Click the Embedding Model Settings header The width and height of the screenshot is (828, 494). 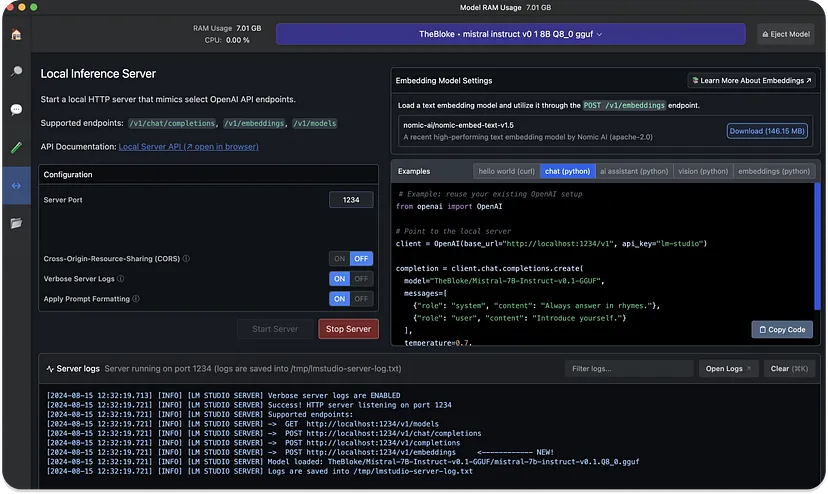click(x=444, y=81)
